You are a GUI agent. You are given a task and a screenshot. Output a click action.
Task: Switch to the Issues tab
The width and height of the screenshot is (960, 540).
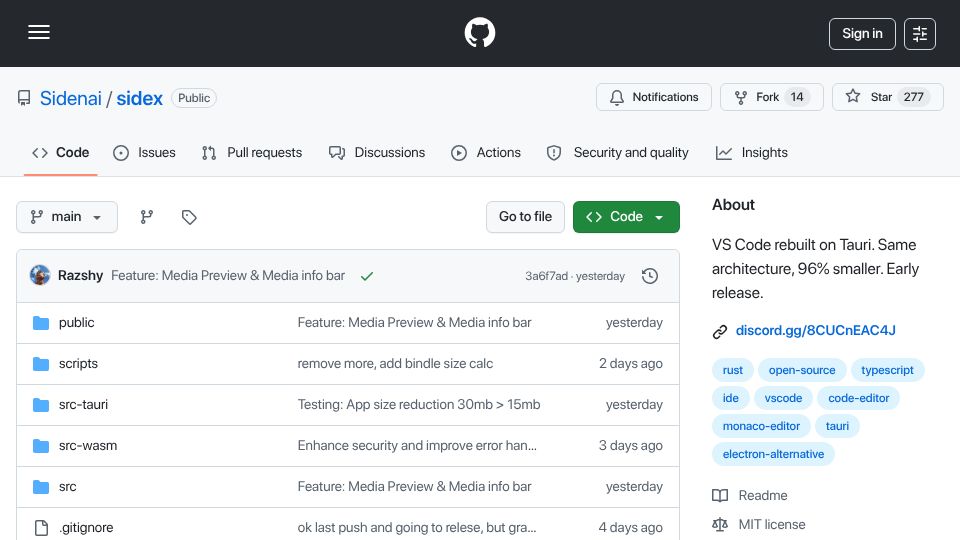(x=144, y=152)
